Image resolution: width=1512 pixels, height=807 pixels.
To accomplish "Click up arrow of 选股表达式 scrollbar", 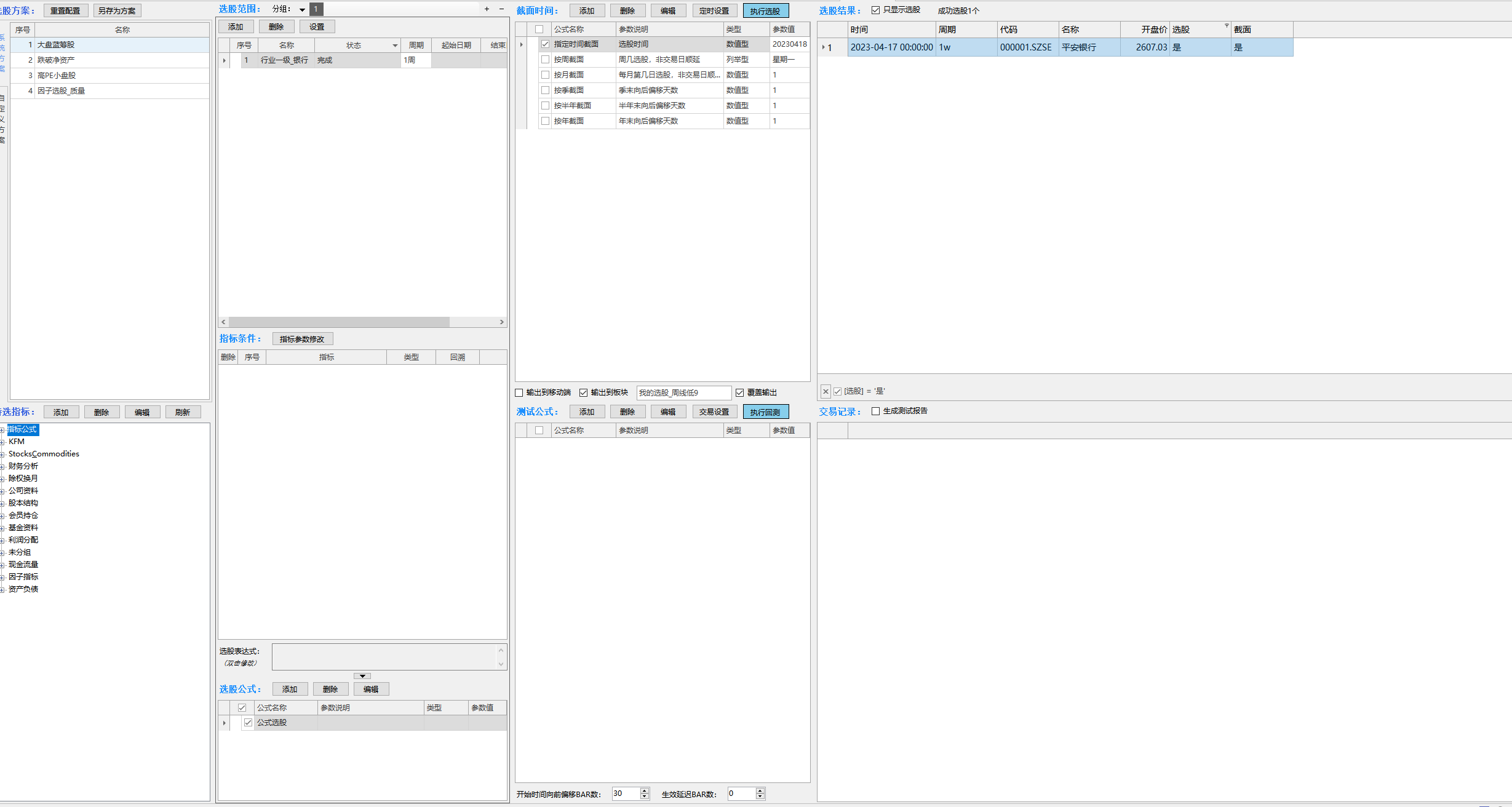I will 501,650.
